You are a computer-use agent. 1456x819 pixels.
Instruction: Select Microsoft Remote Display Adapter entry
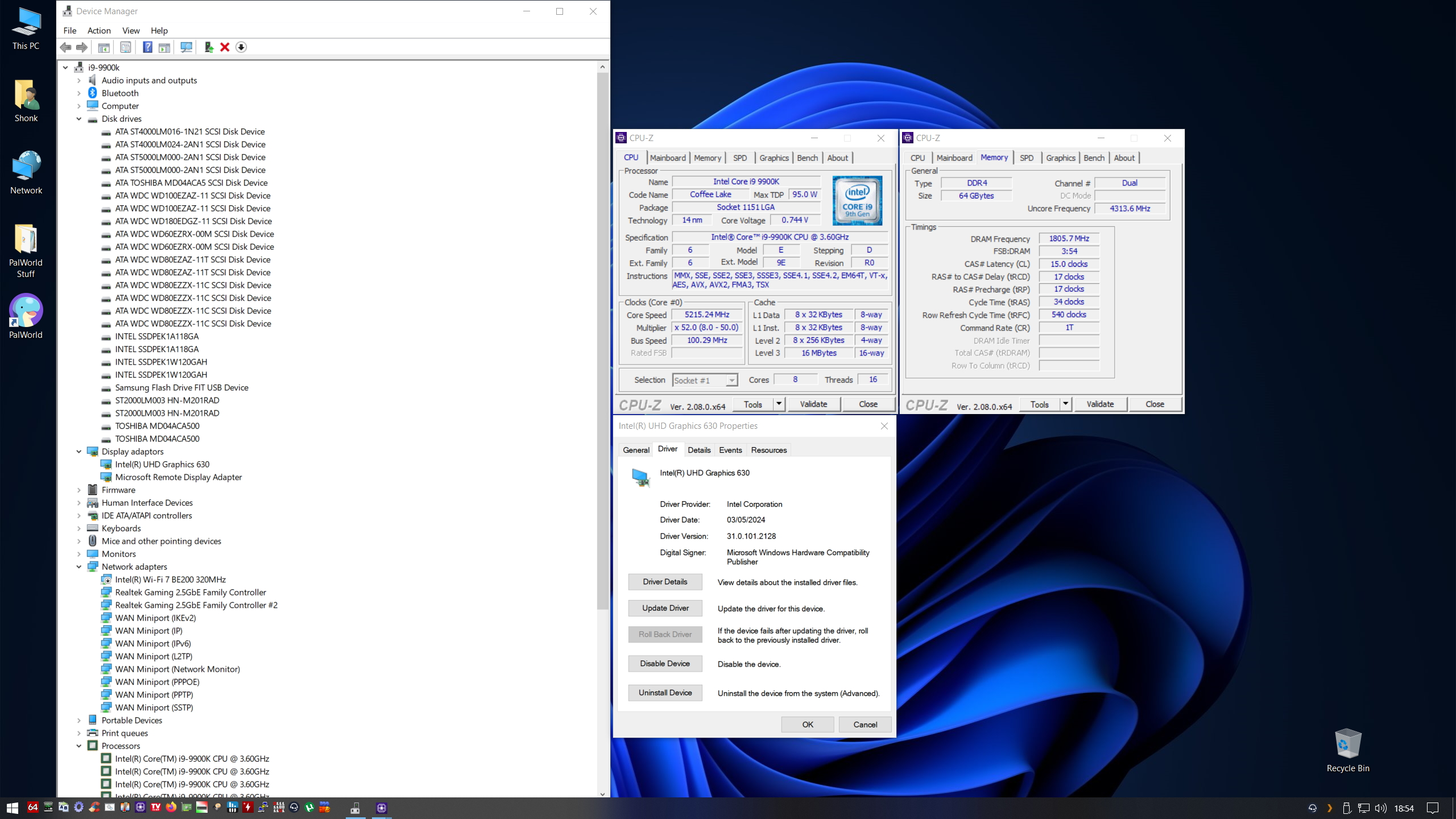click(178, 477)
